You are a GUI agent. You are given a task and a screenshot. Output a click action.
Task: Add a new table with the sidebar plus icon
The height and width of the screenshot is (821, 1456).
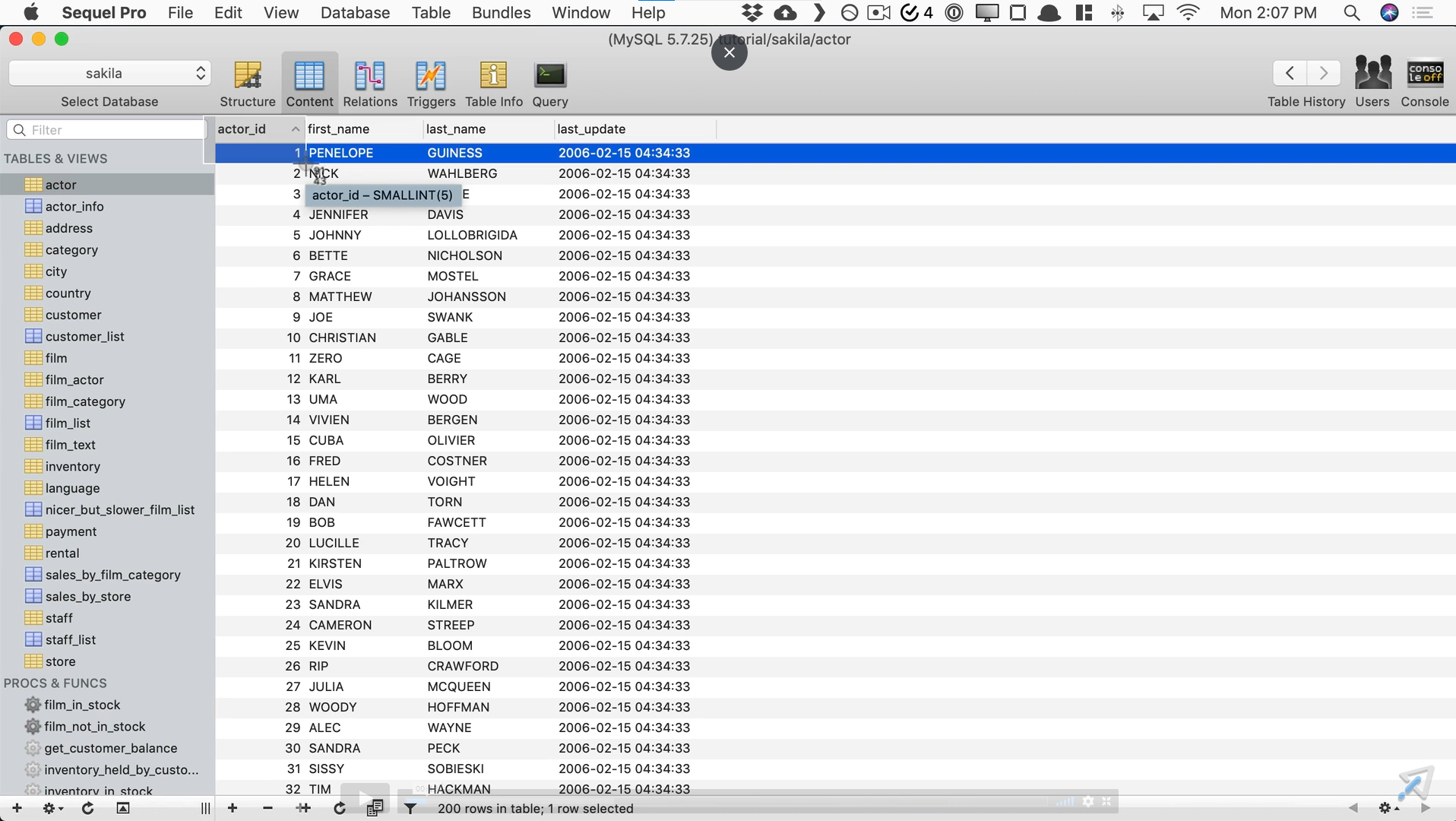17,808
